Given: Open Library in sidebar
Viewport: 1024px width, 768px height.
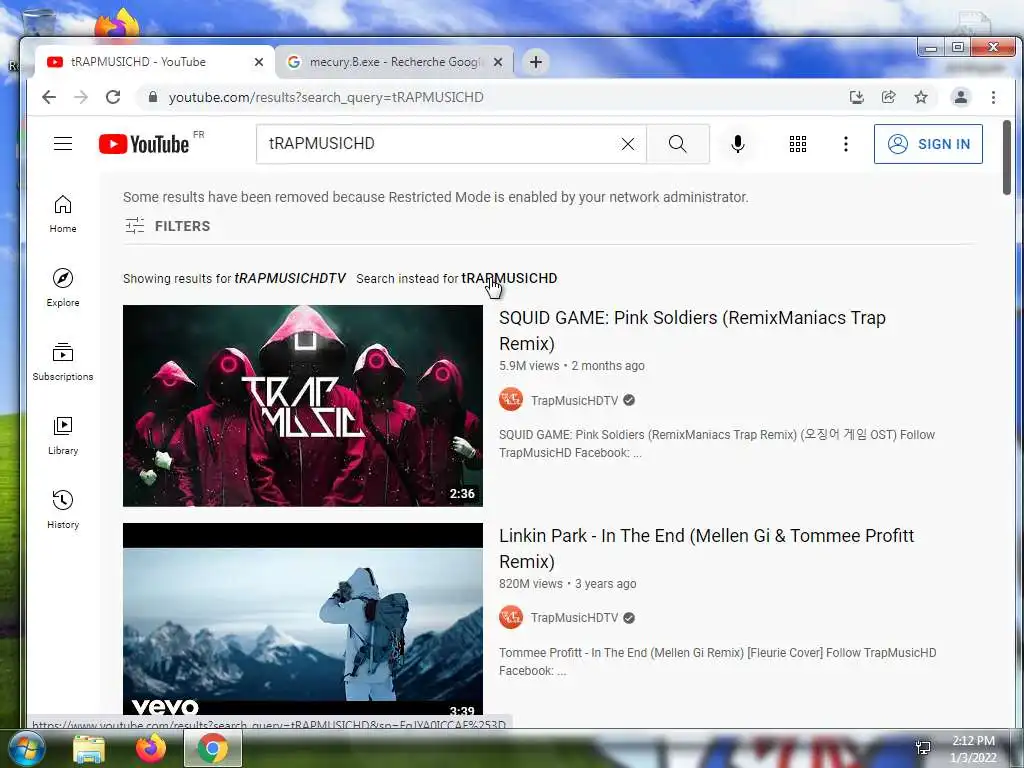Looking at the screenshot, I should pos(63,436).
